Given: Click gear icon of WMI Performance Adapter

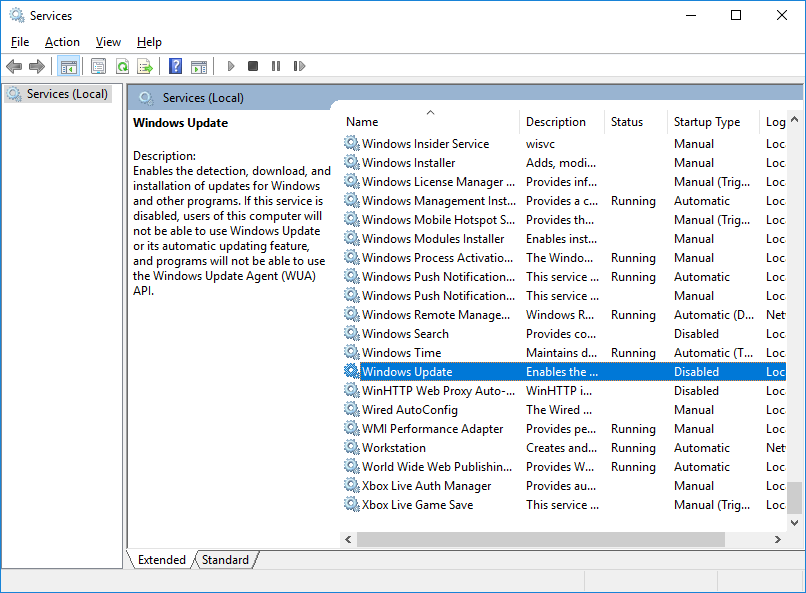Looking at the screenshot, I should (x=352, y=428).
